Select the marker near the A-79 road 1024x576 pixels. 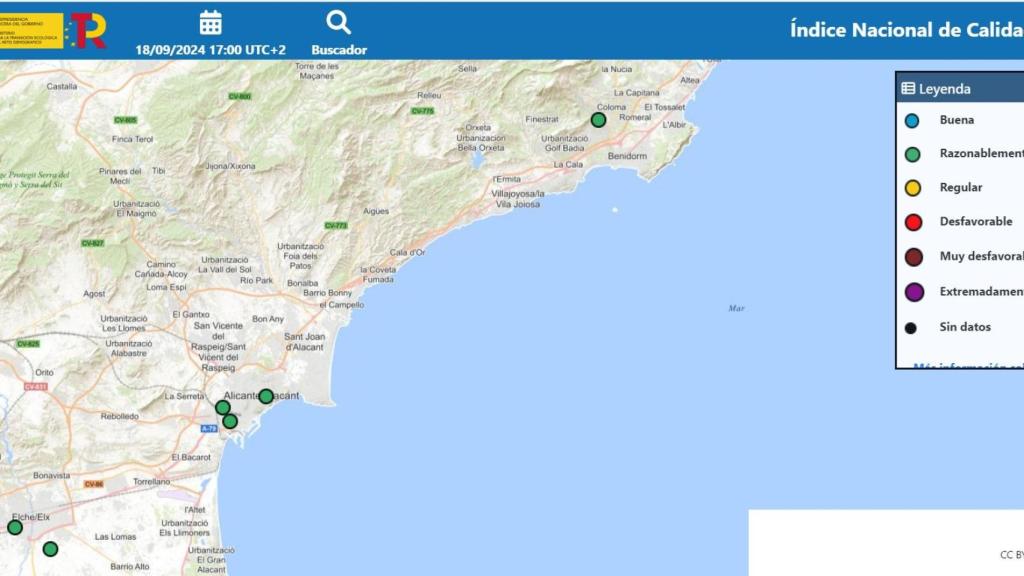coord(230,424)
